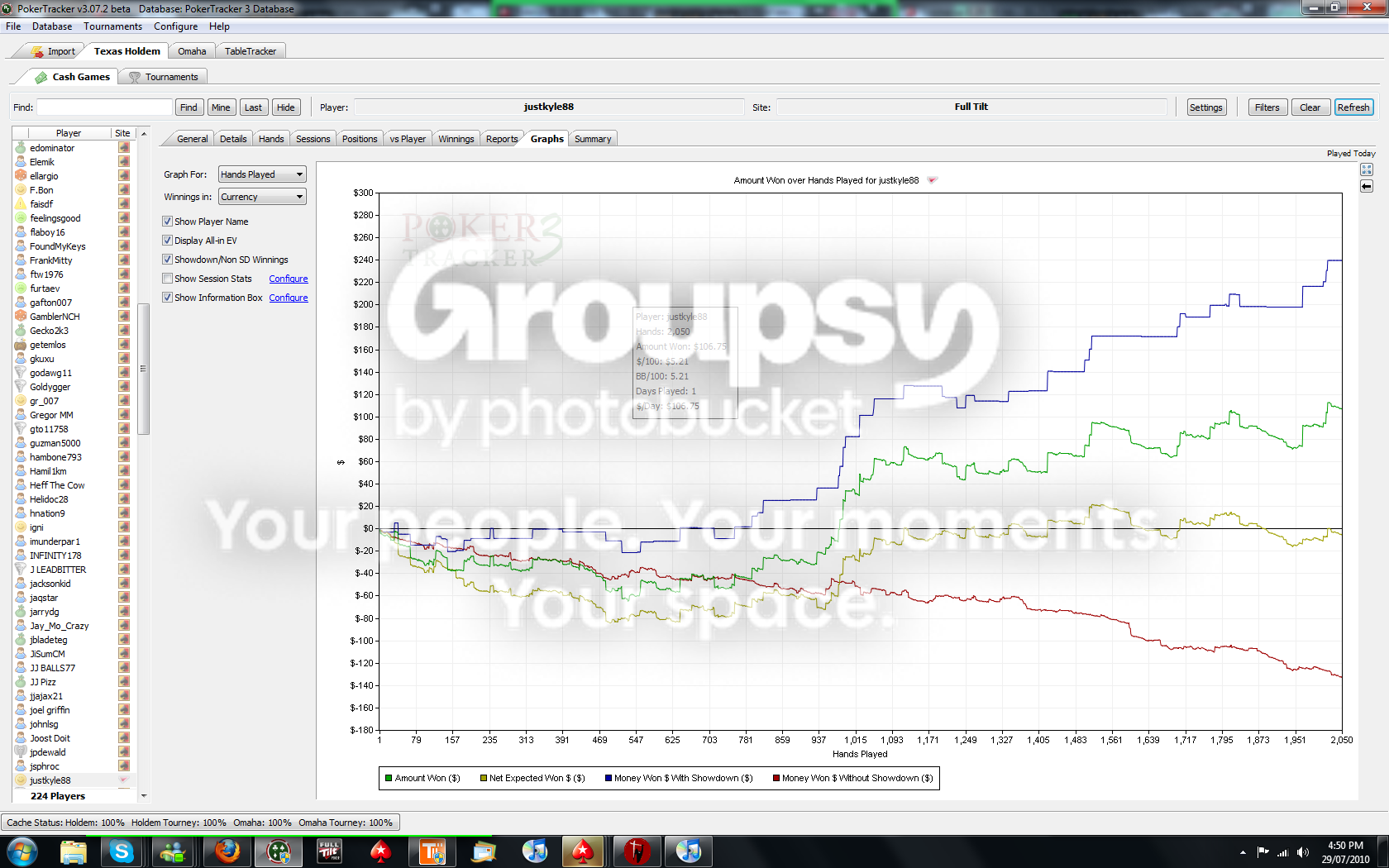This screenshot has height=868, width=1389.
Task: Click the site icon beside Heff The Cow
Action: point(124,485)
